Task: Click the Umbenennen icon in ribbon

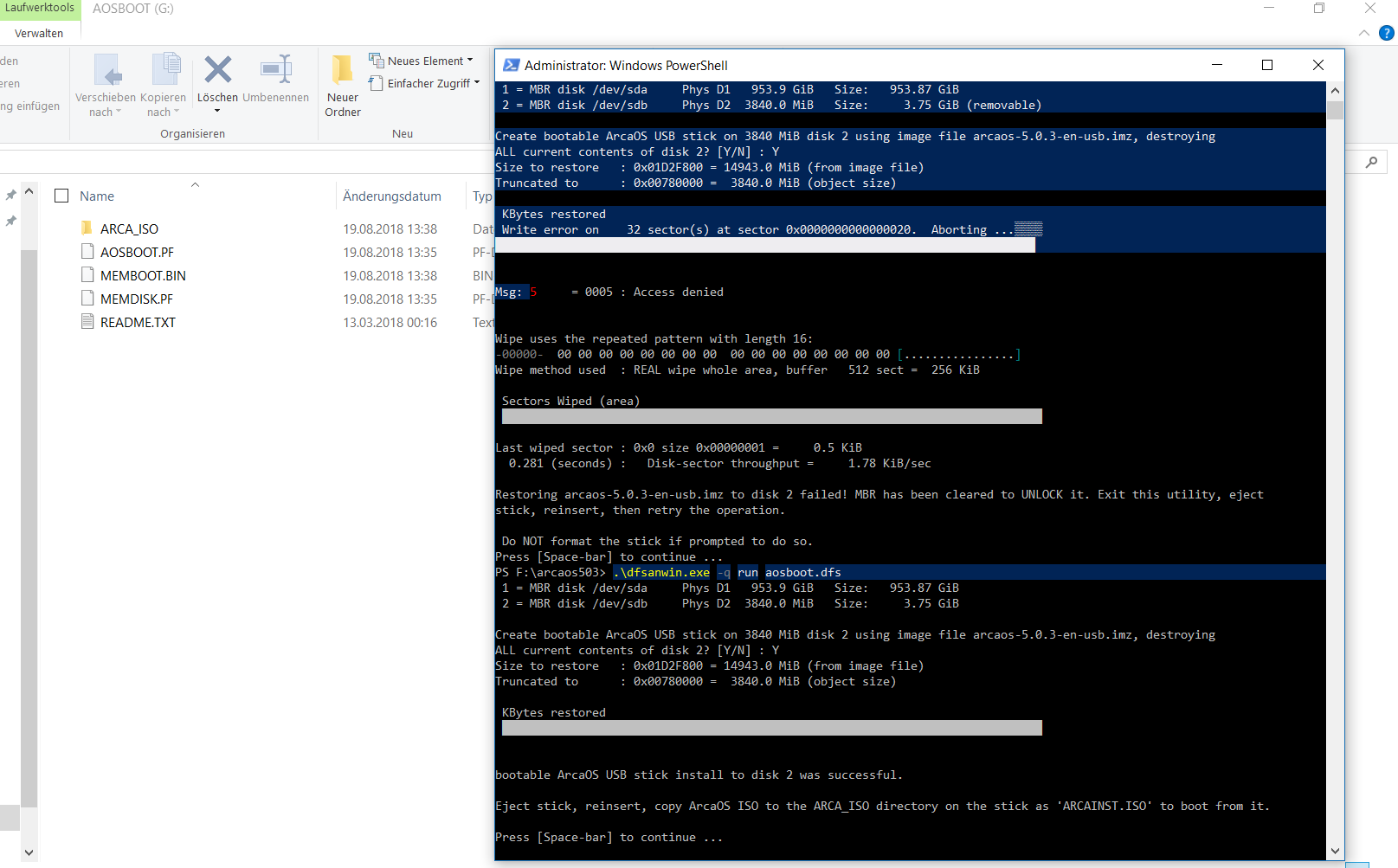Action: click(x=276, y=69)
